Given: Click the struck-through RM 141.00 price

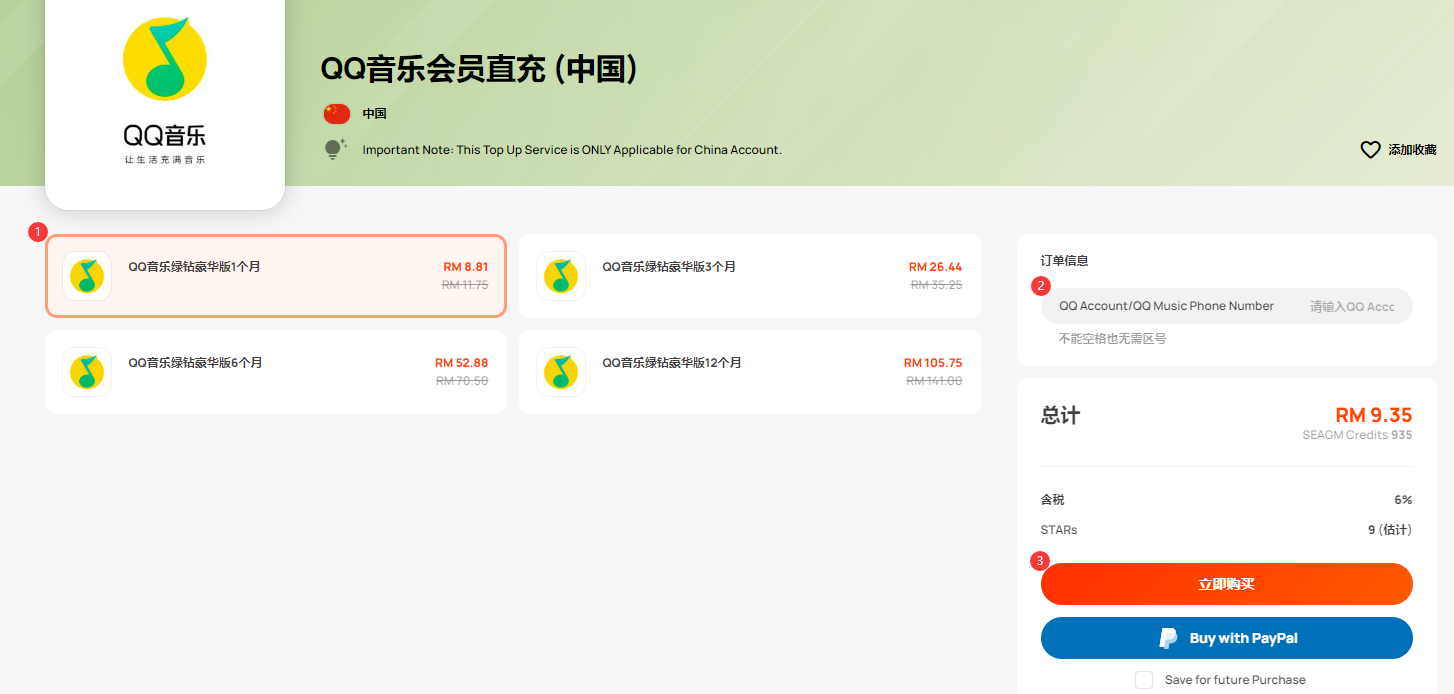Looking at the screenshot, I should 934,381.
